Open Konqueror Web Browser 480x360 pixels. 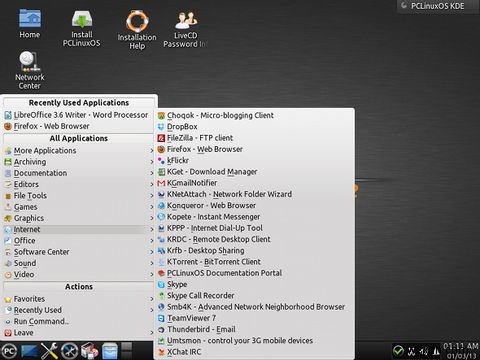255,205
